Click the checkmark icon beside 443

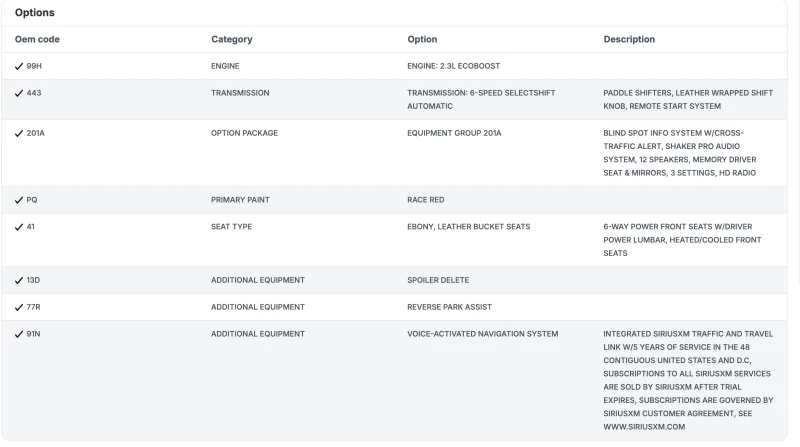[19, 93]
